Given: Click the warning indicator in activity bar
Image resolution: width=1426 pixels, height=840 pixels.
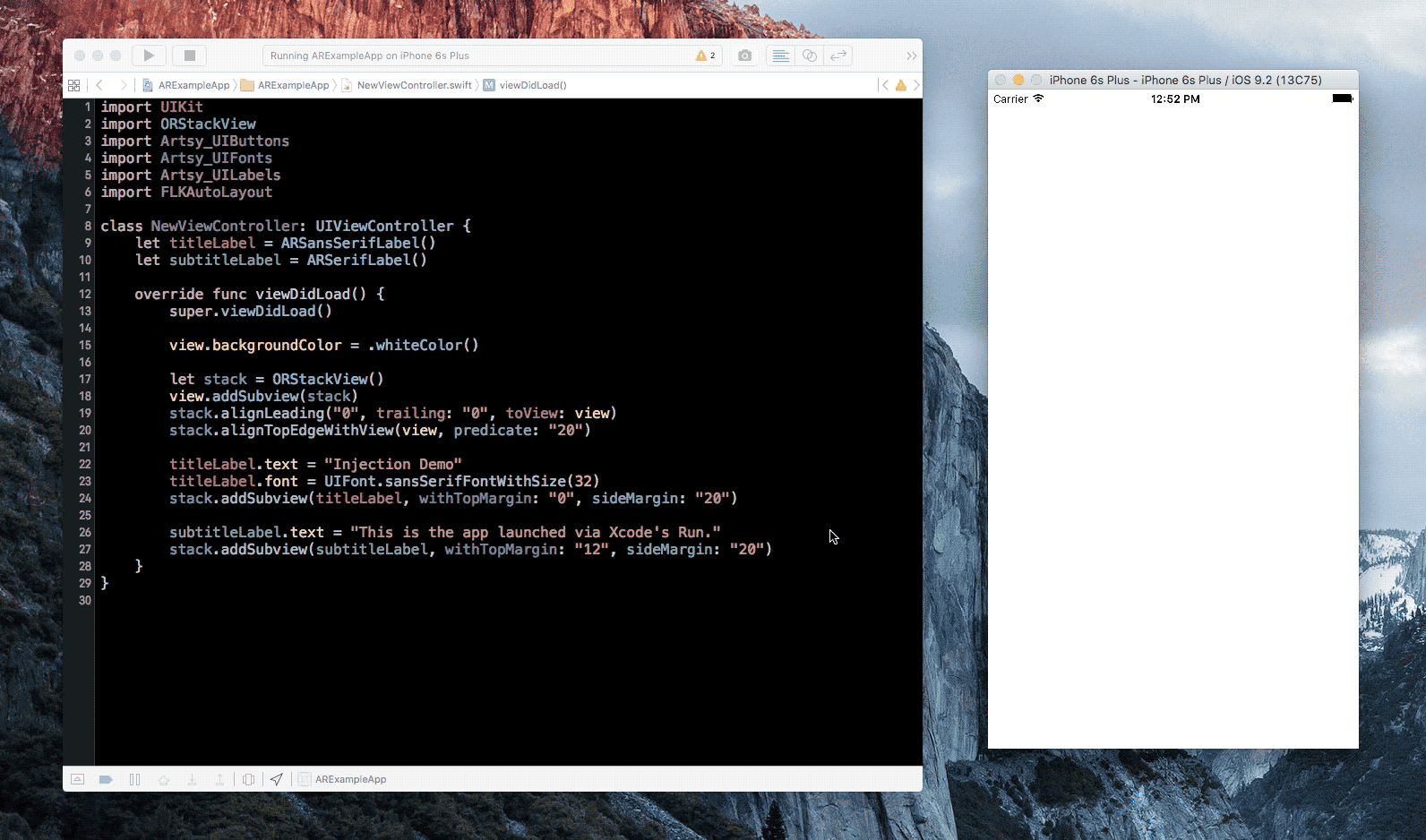Looking at the screenshot, I should [706, 56].
